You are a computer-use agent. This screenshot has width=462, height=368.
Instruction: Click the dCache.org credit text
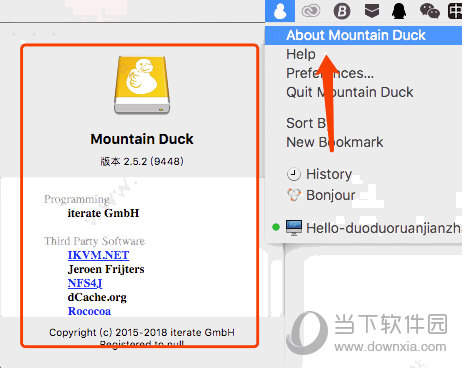97,297
